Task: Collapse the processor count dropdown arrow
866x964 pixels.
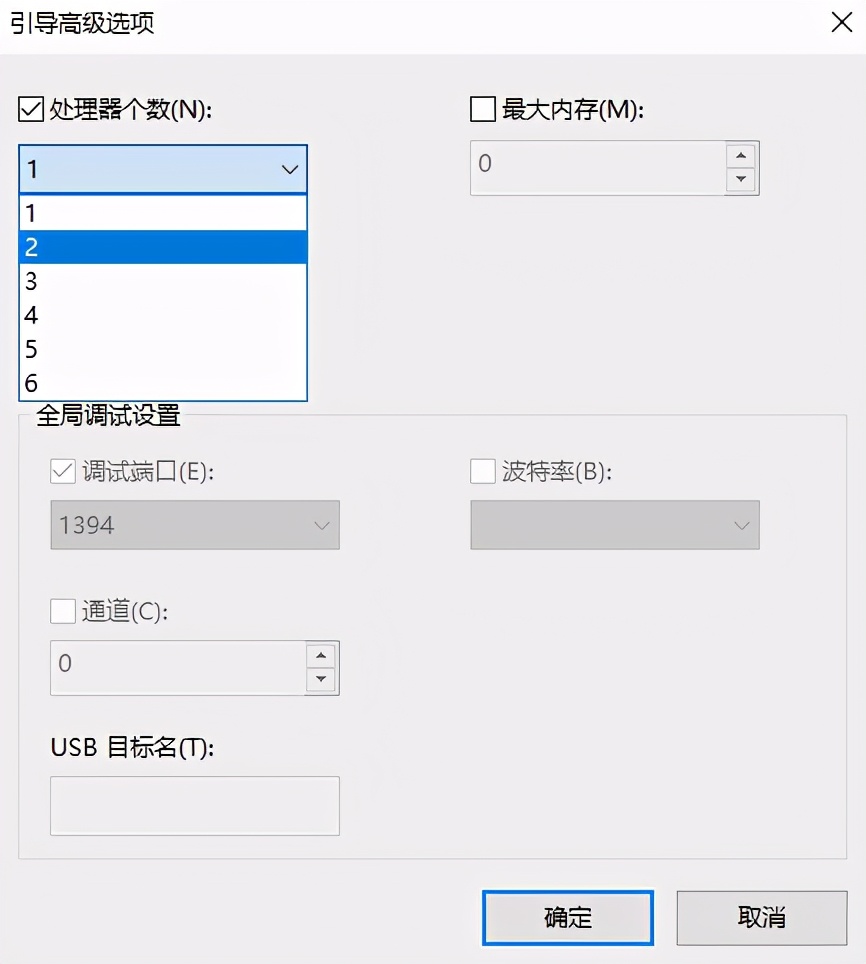Action: tap(289, 169)
